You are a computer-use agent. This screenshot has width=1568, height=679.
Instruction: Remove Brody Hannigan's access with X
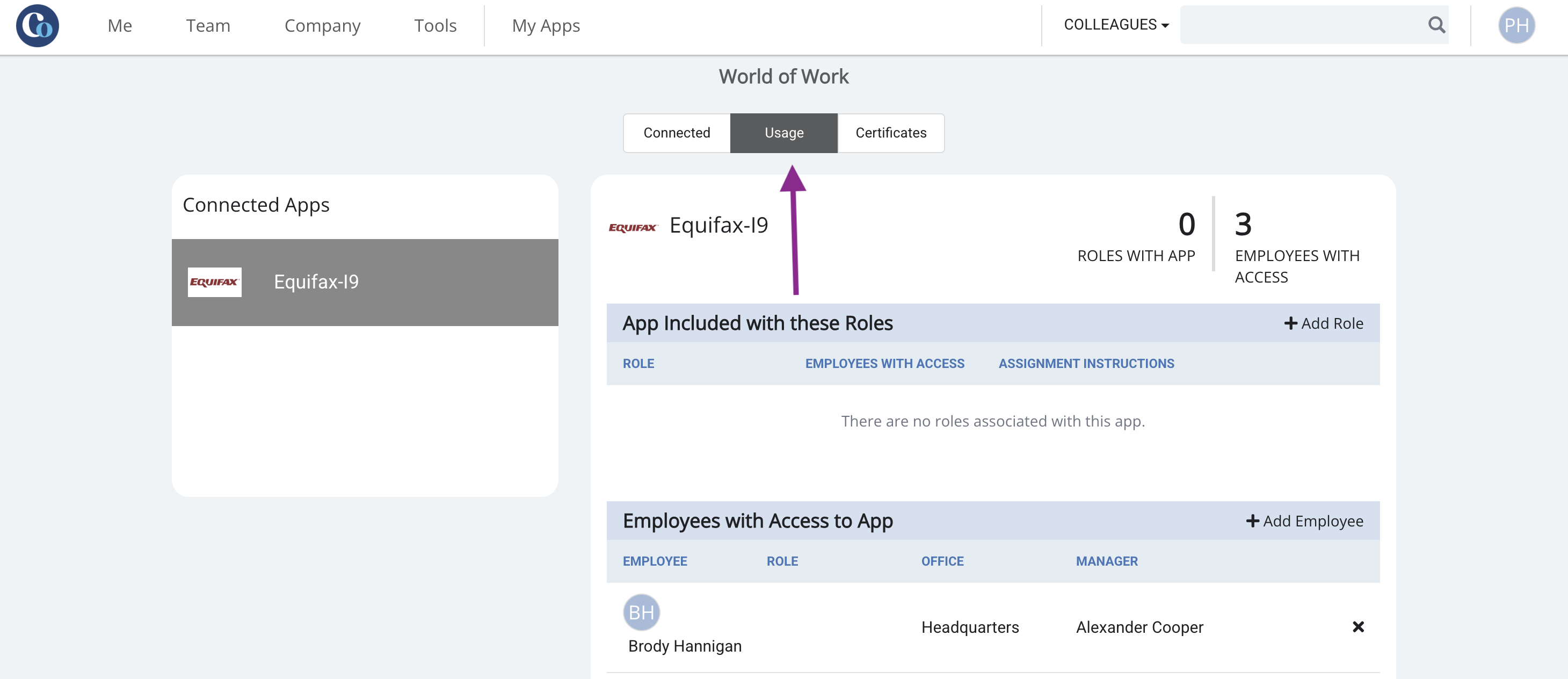coord(1358,627)
